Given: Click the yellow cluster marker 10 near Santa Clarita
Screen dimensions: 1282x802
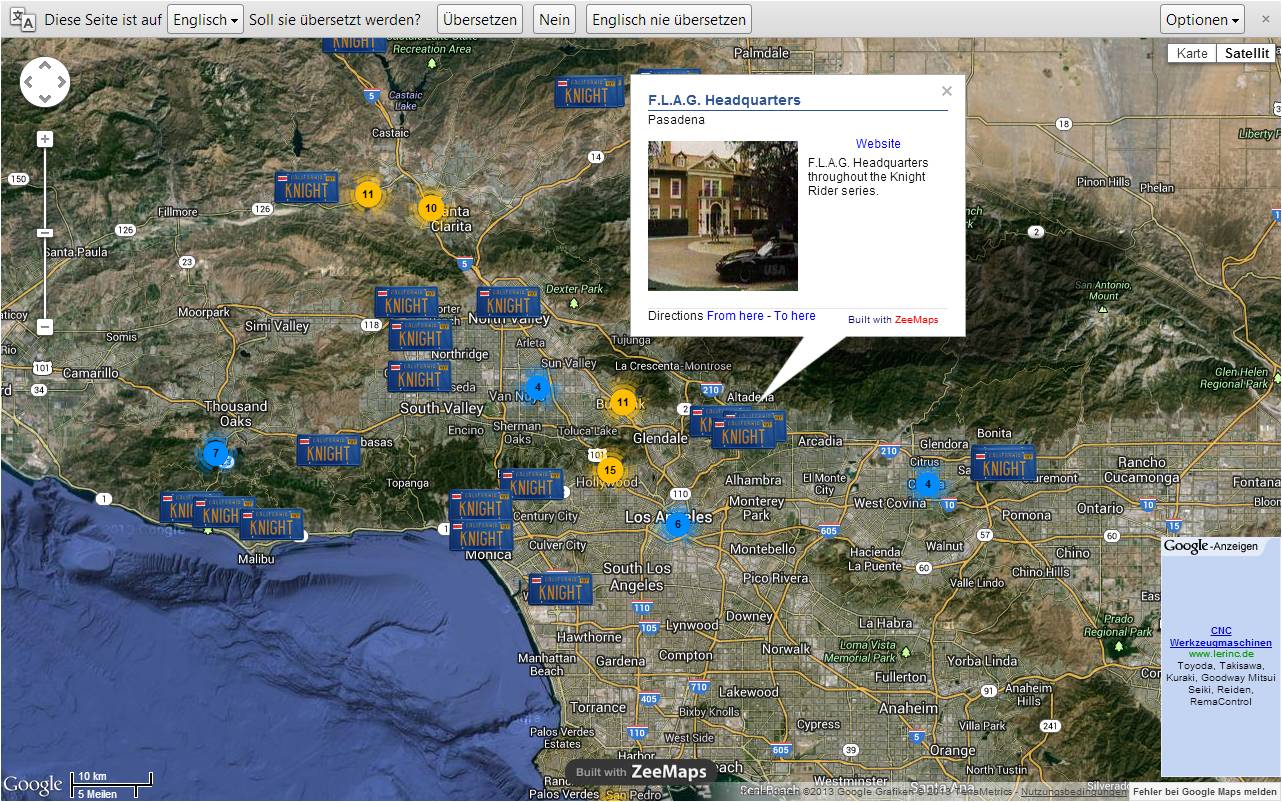Looking at the screenshot, I should click(430, 209).
